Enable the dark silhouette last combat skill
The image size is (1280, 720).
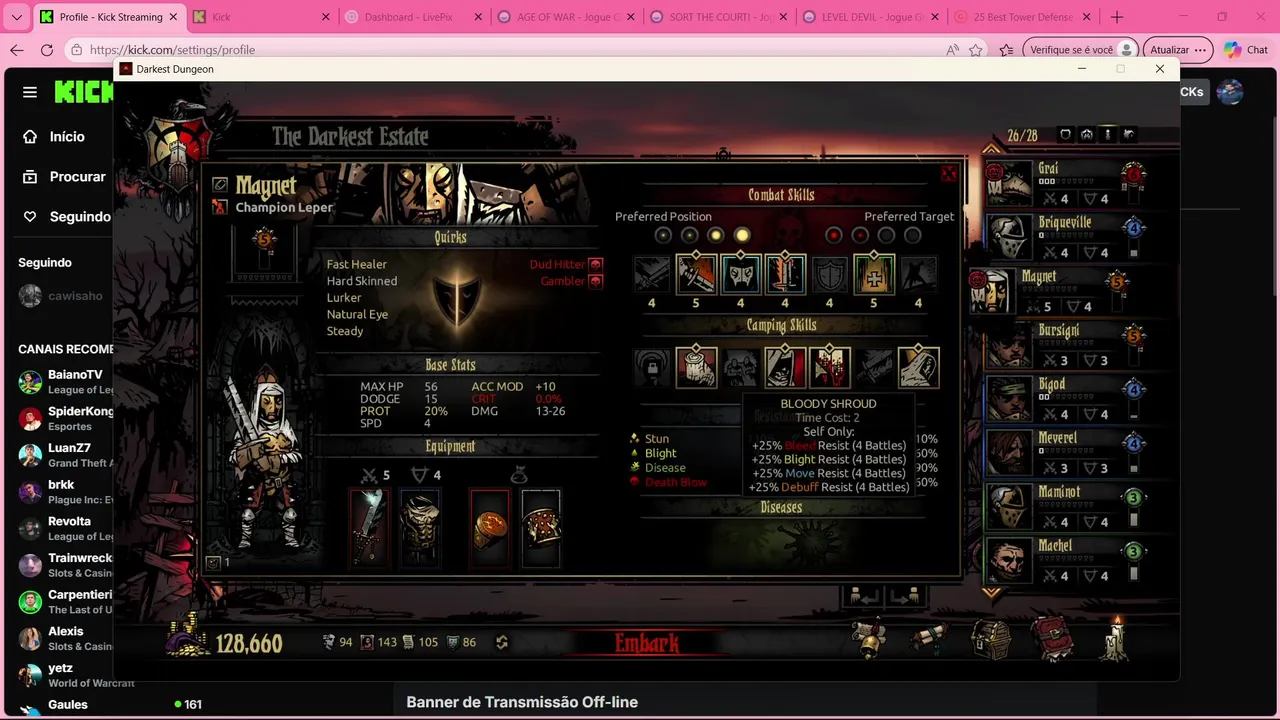918,275
